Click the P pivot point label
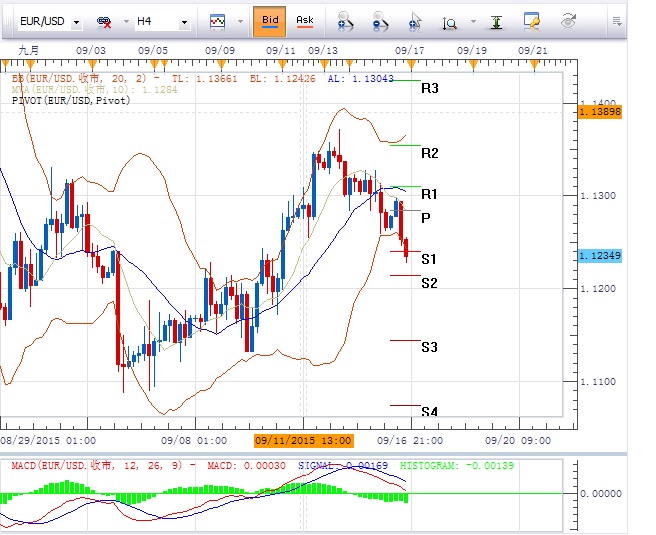 tap(425, 218)
